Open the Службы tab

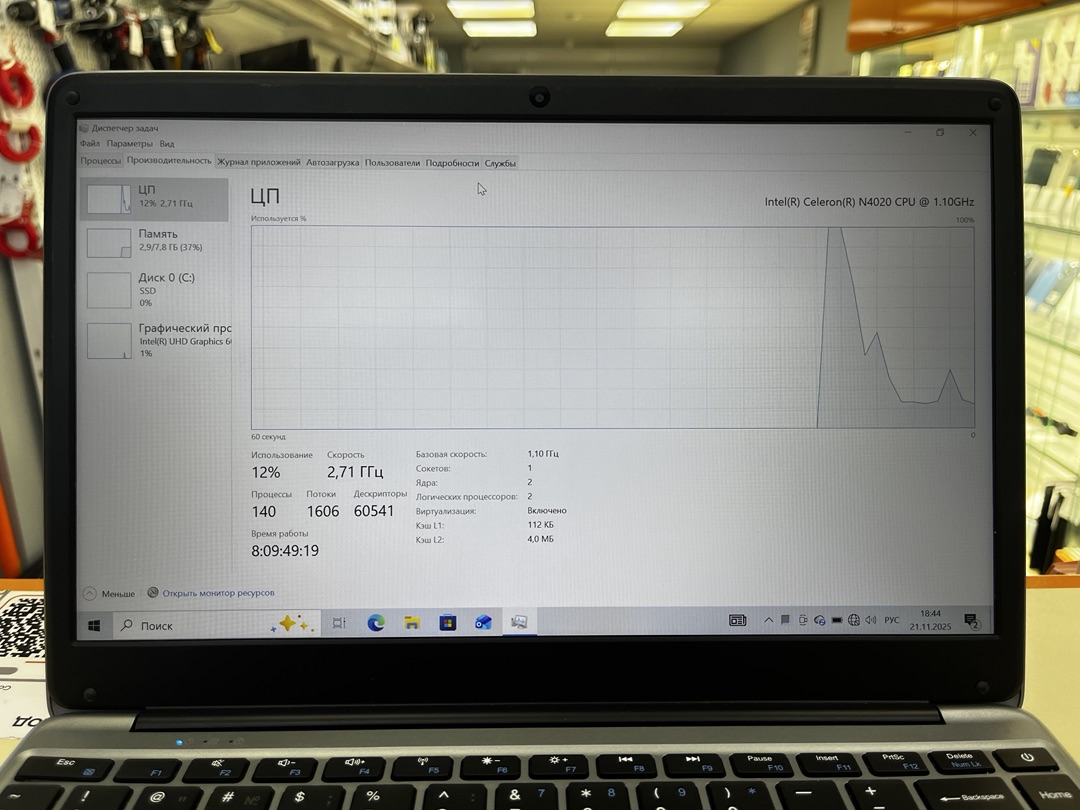point(500,163)
